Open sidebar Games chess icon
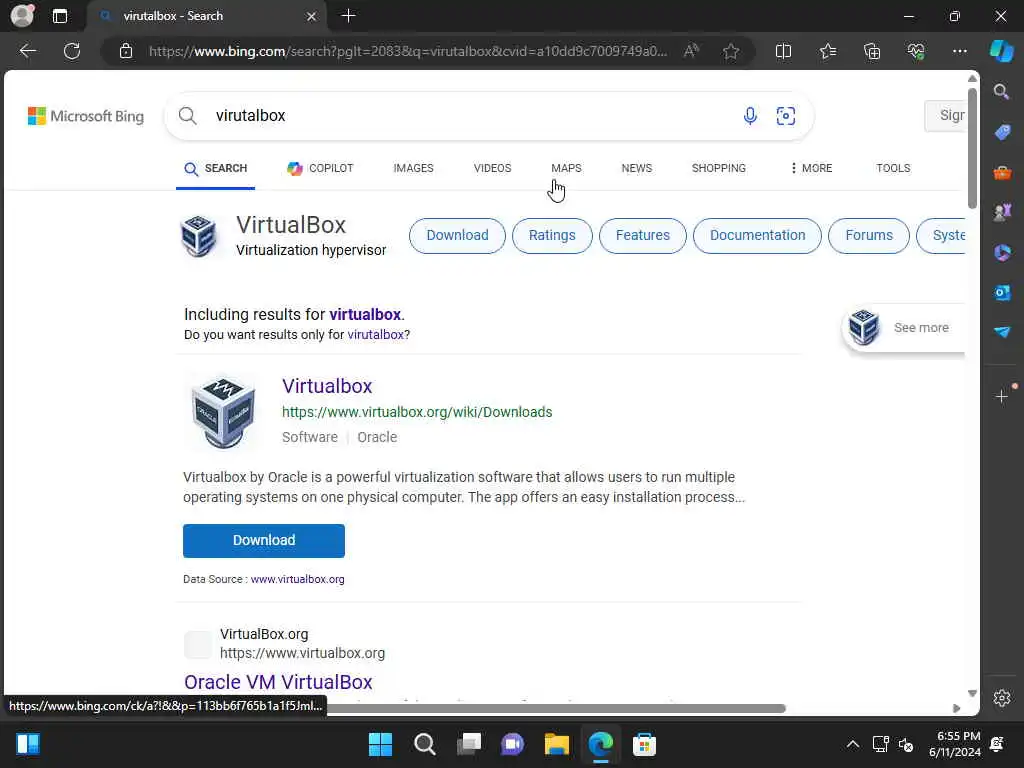The image size is (1024, 768). tap(1002, 212)
